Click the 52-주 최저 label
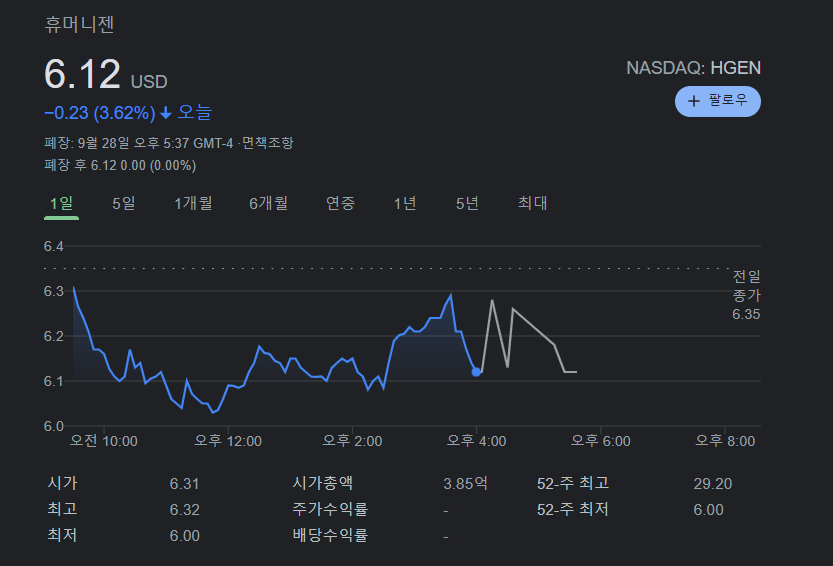Image resolution: width=833 pixels, height=566 pixels. pyautogui.click(x=572, y=509)
